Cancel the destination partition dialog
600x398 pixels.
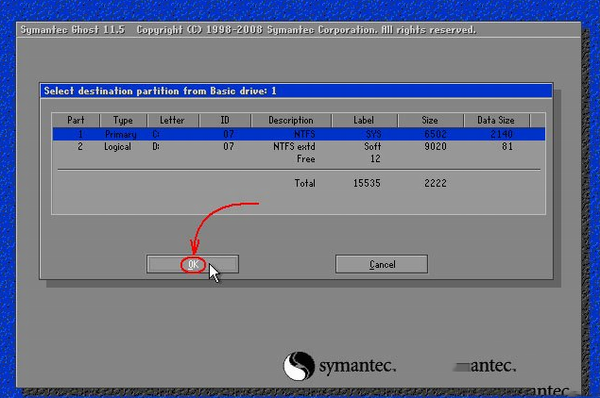382,264
